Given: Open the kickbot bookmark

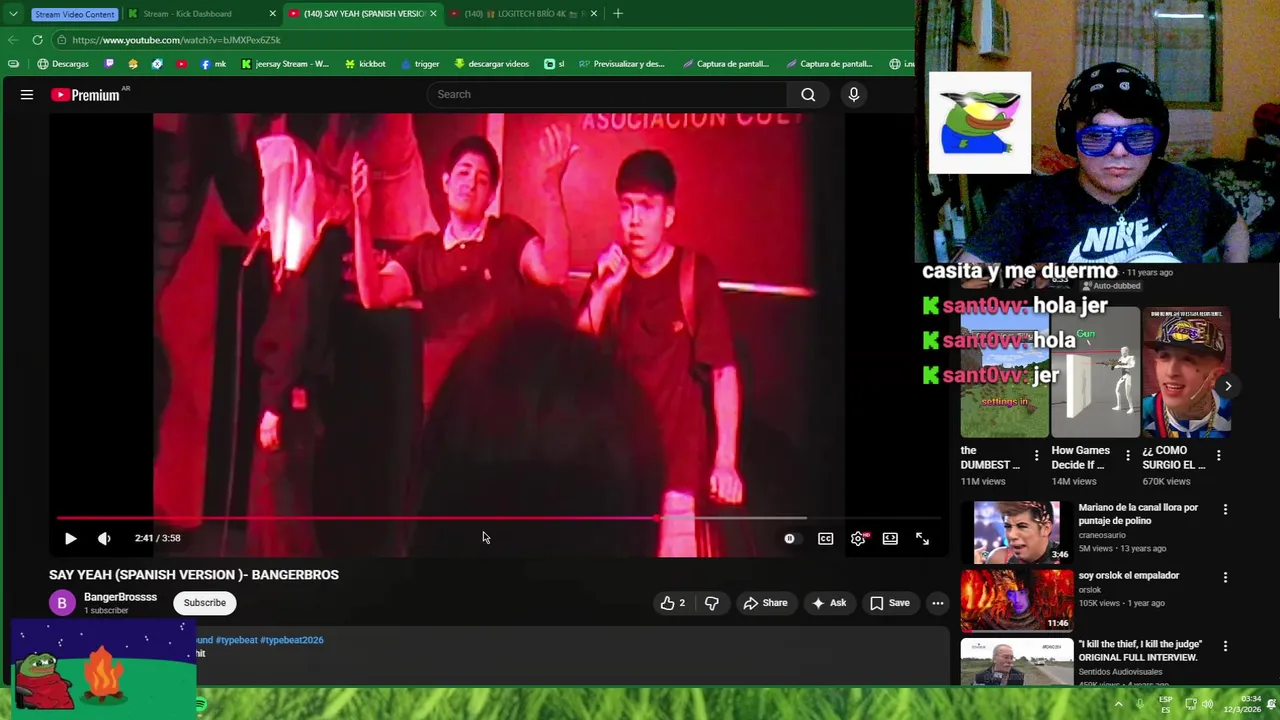Looking at the screenshot, I should click(365, 64).
